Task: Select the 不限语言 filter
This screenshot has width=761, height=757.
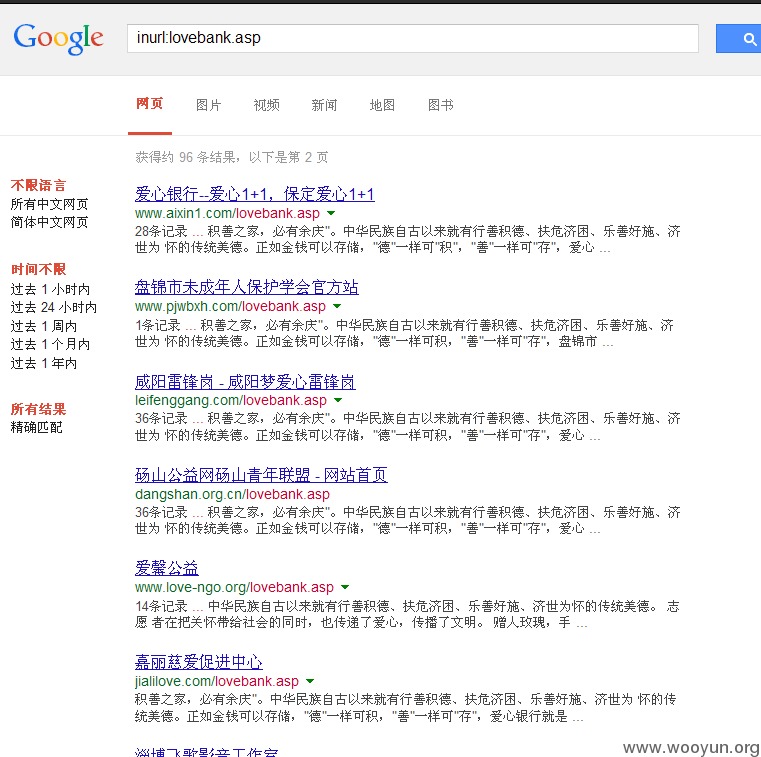Action: [x=38, y=185]
